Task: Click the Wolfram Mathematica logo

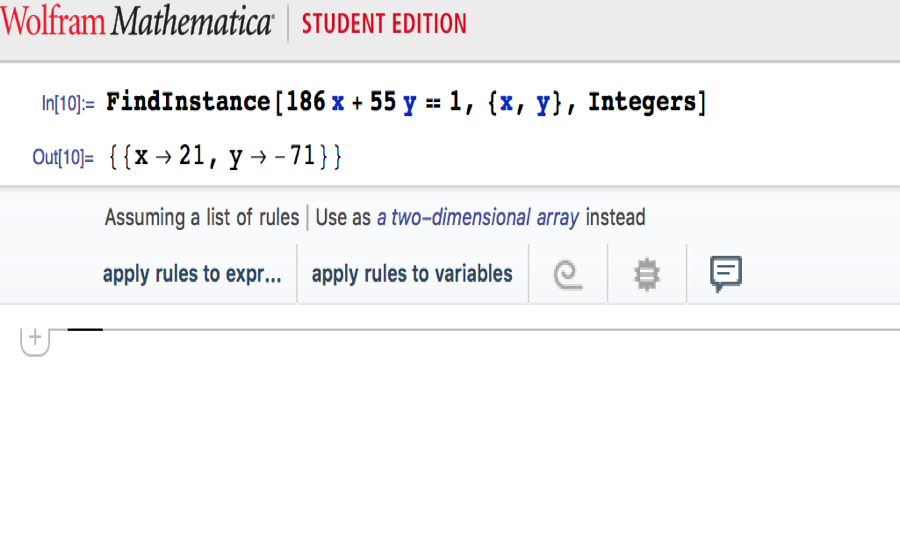Action: point(137,22)
